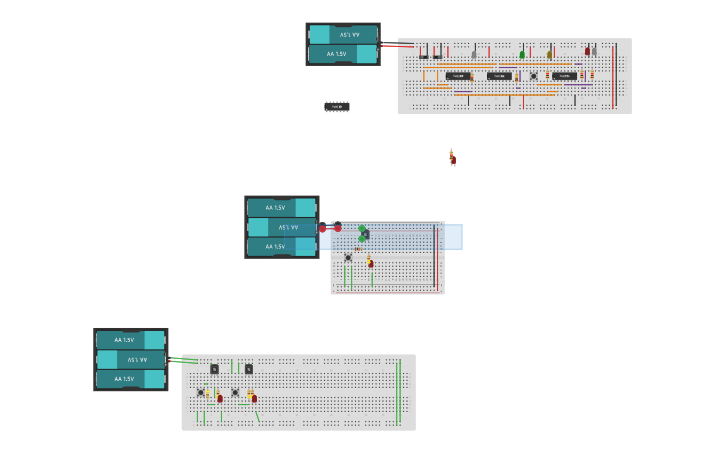Screen dimensions: 725x453
Task: Select the middle IC chip on the top breadboard
Action: (499, 76)
